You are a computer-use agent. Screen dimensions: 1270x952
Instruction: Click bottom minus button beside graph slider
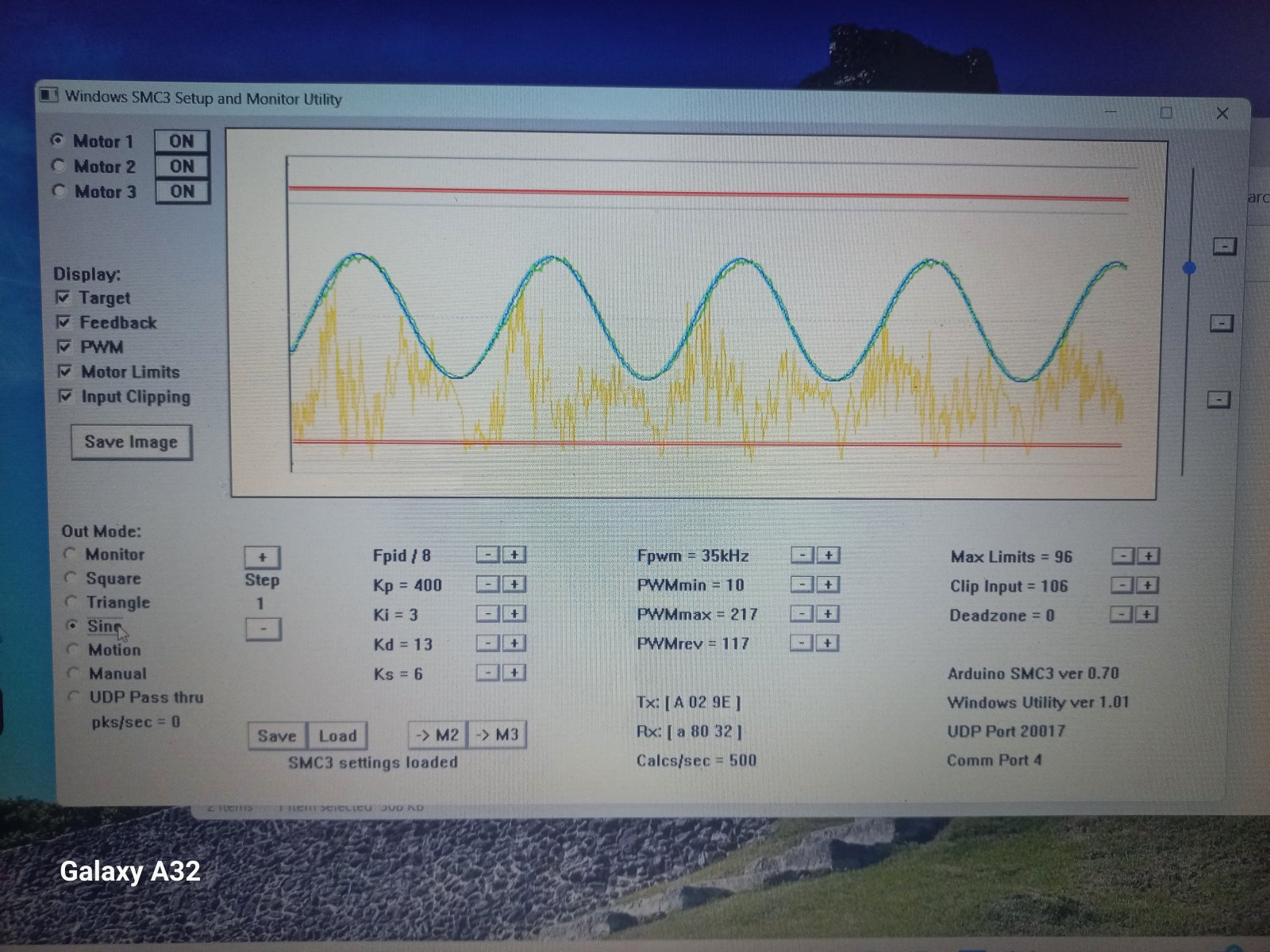1219,399
